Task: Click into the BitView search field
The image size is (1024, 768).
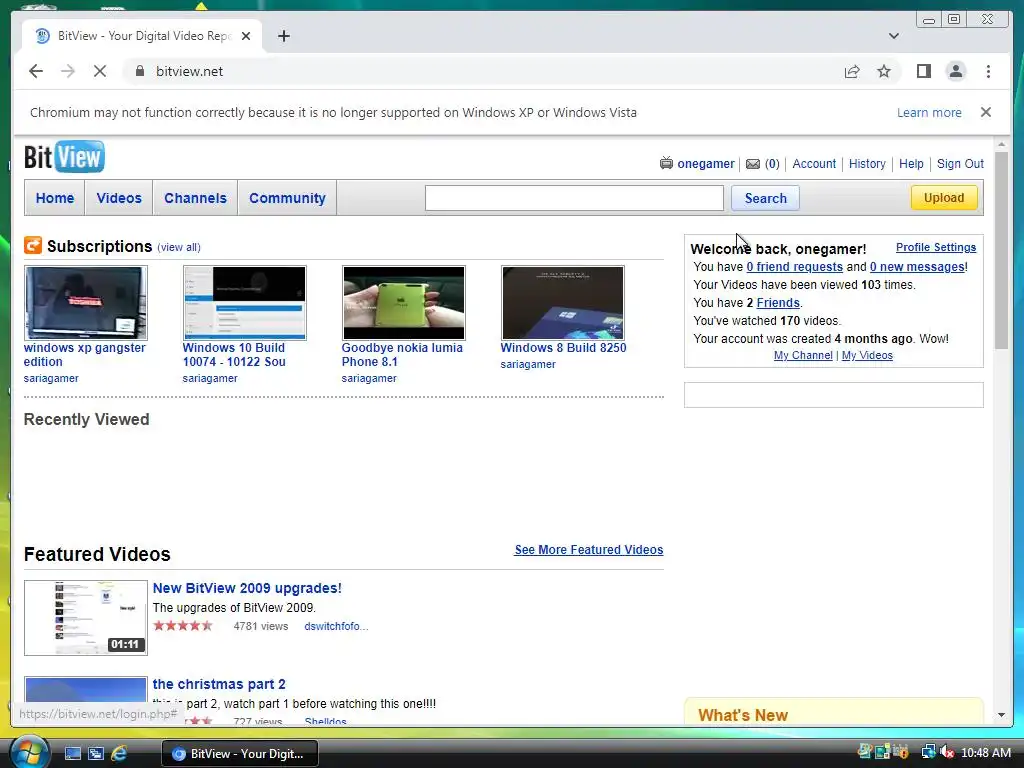Action: 574,198
